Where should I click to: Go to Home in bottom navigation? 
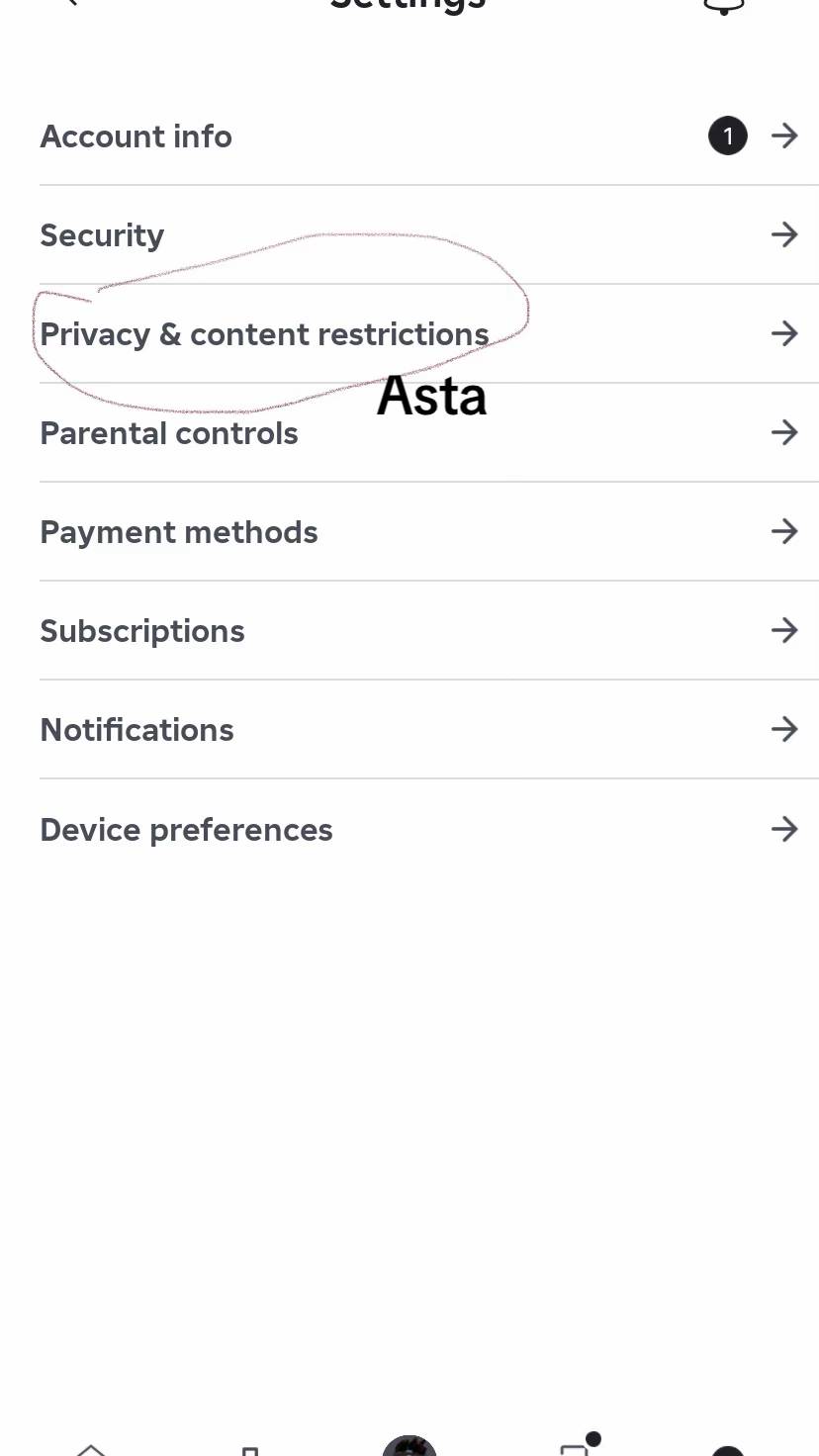pos(91,1449)
